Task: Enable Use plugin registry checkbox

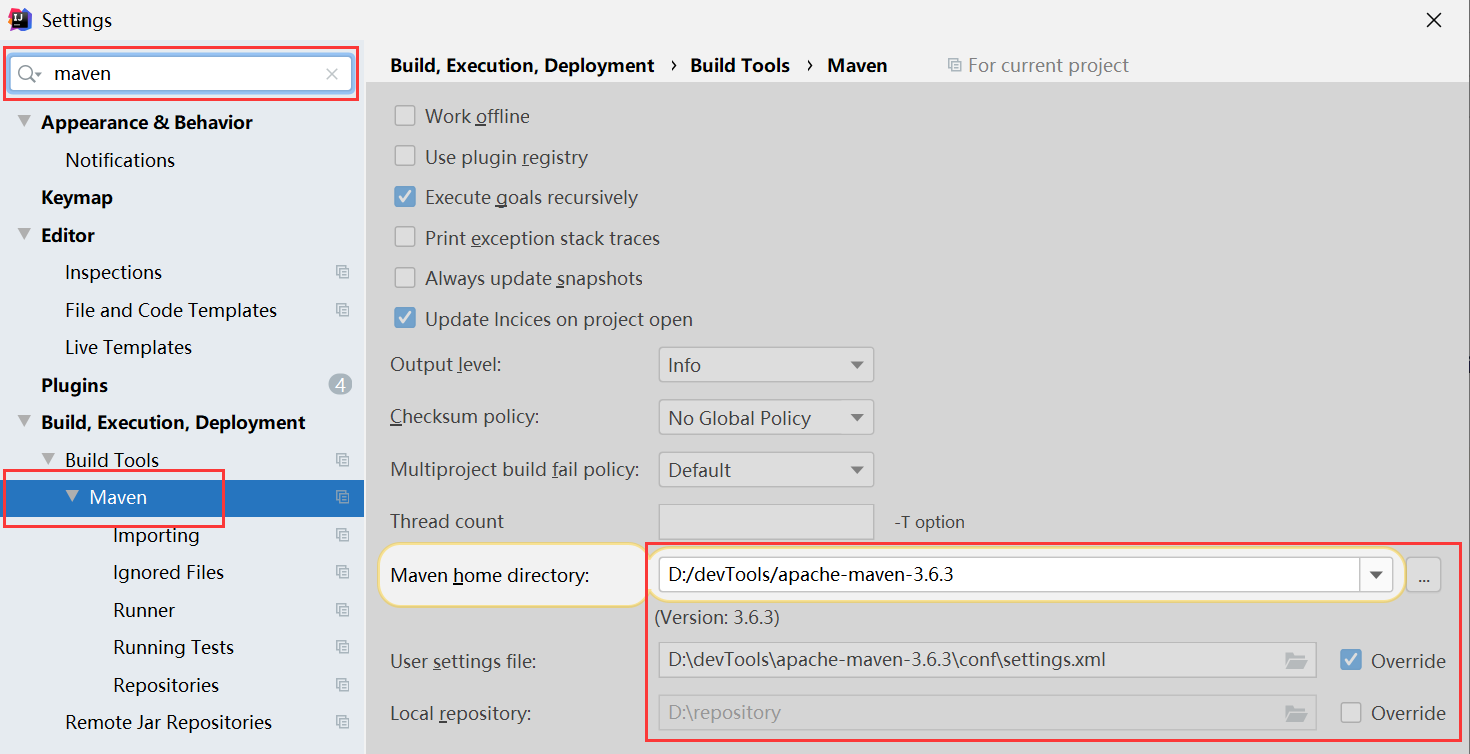Action: pos(405,157)
